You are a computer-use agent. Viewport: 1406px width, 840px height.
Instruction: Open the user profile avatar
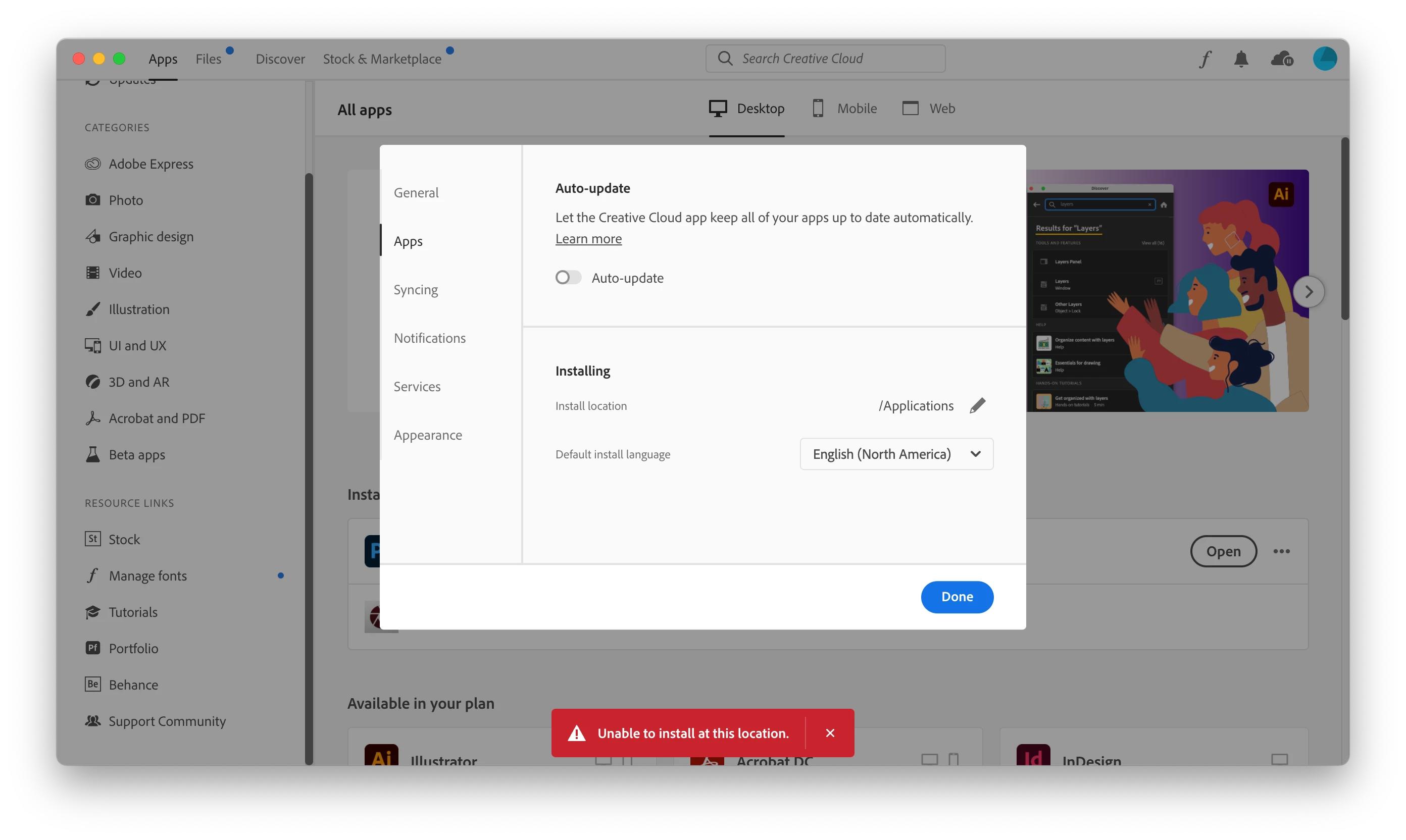pyautogui.click(x=1325, y=59)
